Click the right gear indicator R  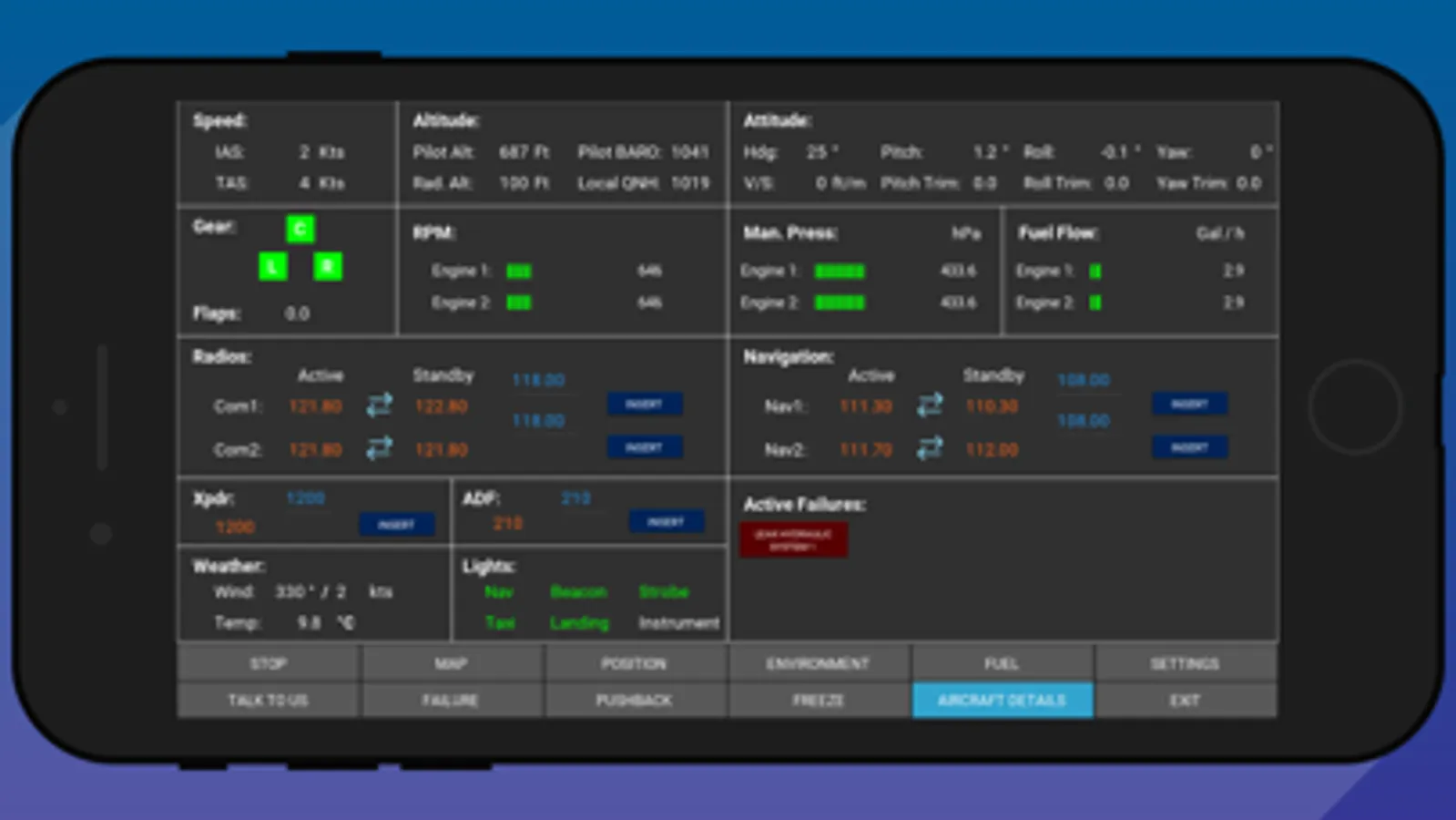pyautogui.click(x=328, y=266)
